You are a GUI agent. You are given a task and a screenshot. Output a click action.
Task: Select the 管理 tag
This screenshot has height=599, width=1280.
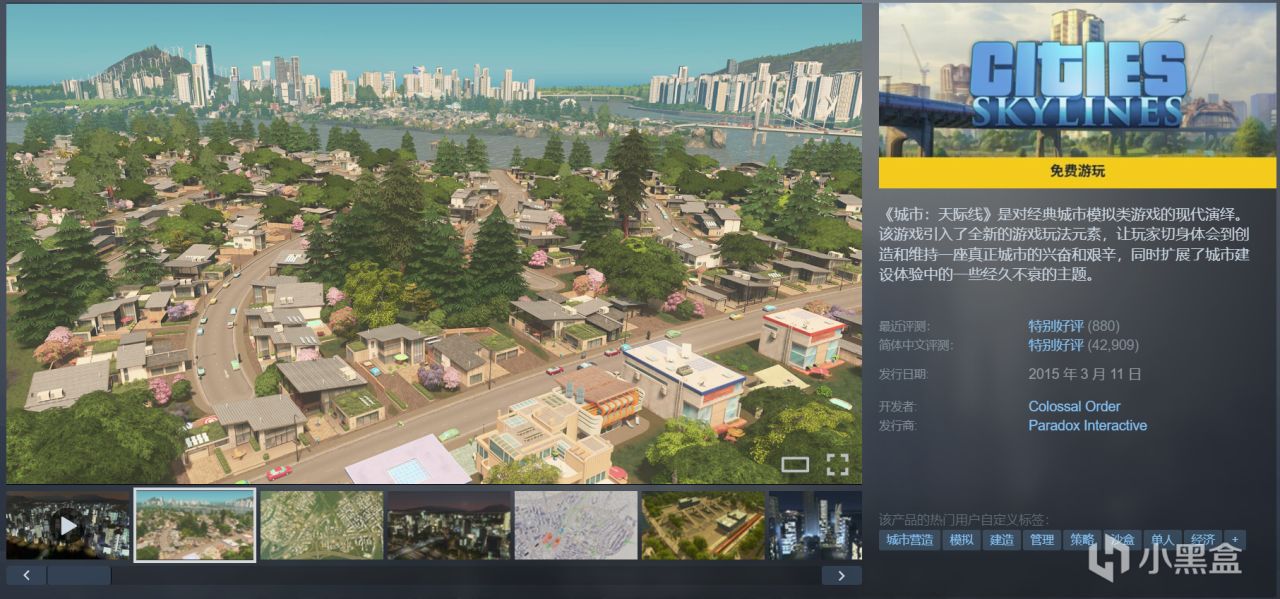coord(1041,540)
